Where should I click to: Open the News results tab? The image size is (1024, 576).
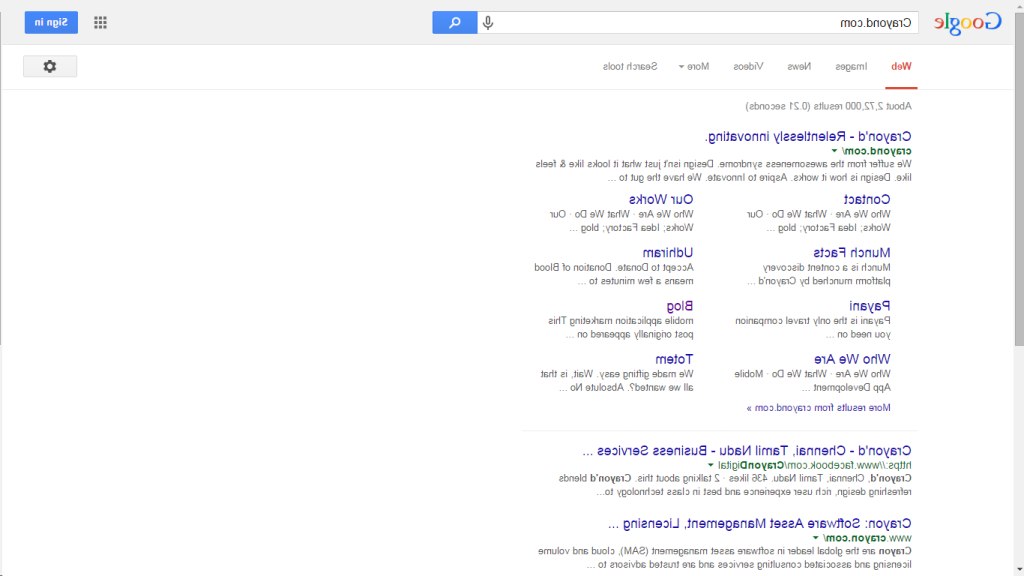(x=801, y=65)
